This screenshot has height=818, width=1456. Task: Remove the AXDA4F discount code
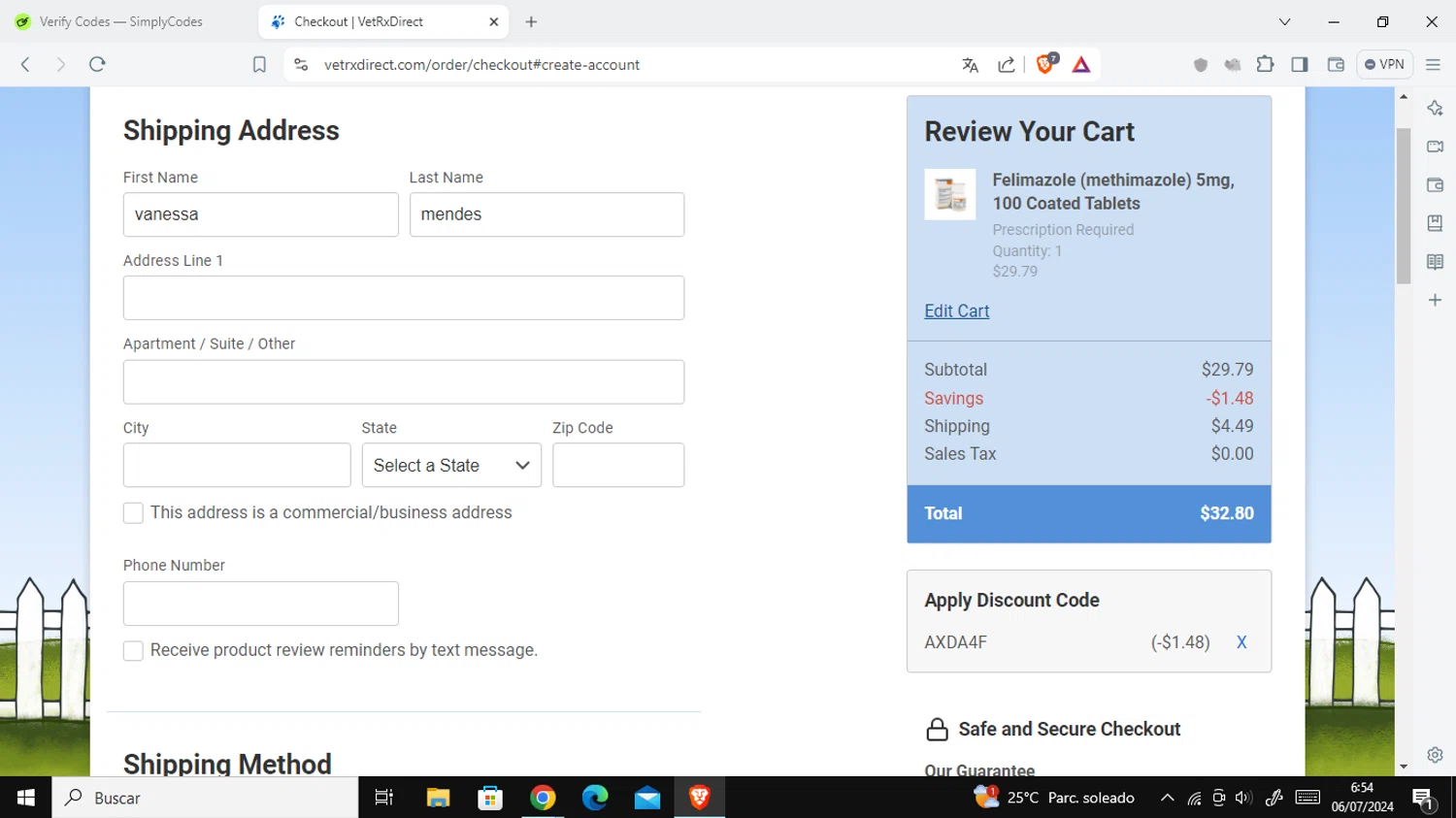click(1241, 642)
